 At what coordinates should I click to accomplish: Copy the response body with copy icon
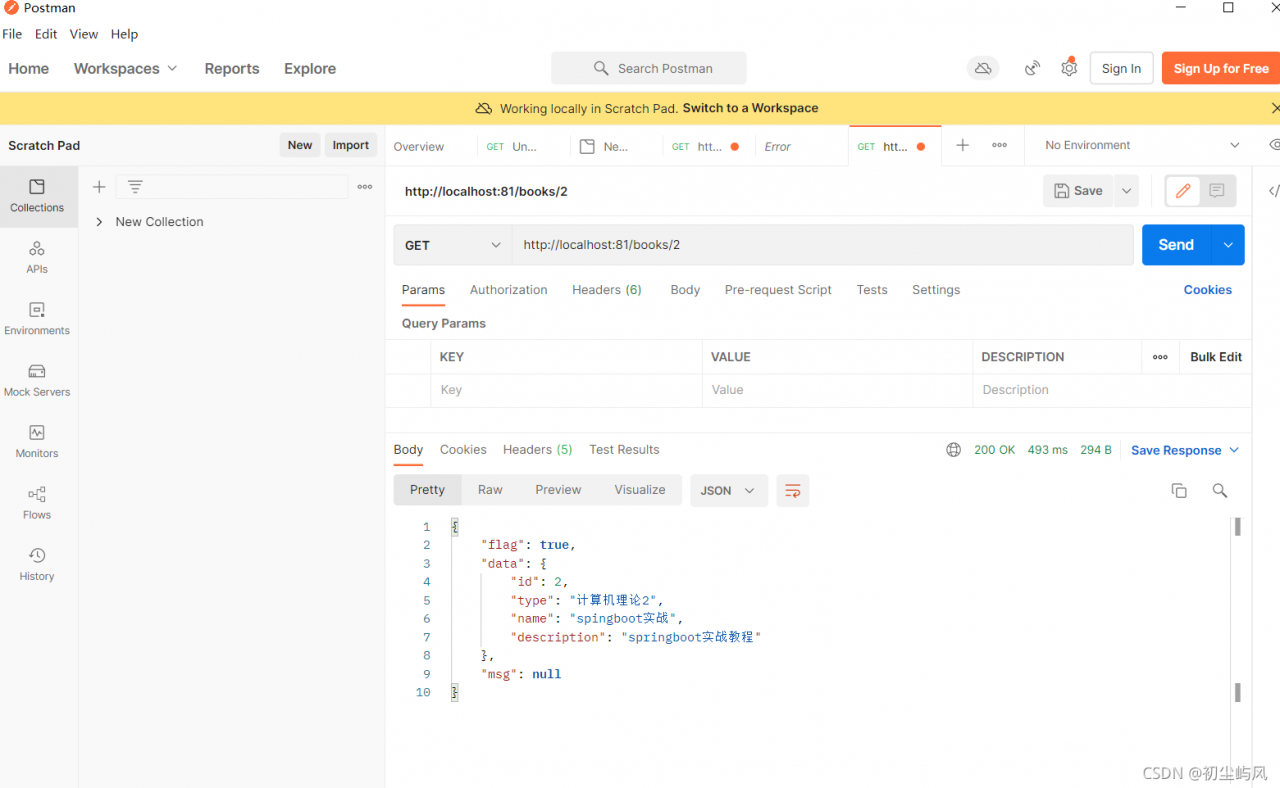1179,490
